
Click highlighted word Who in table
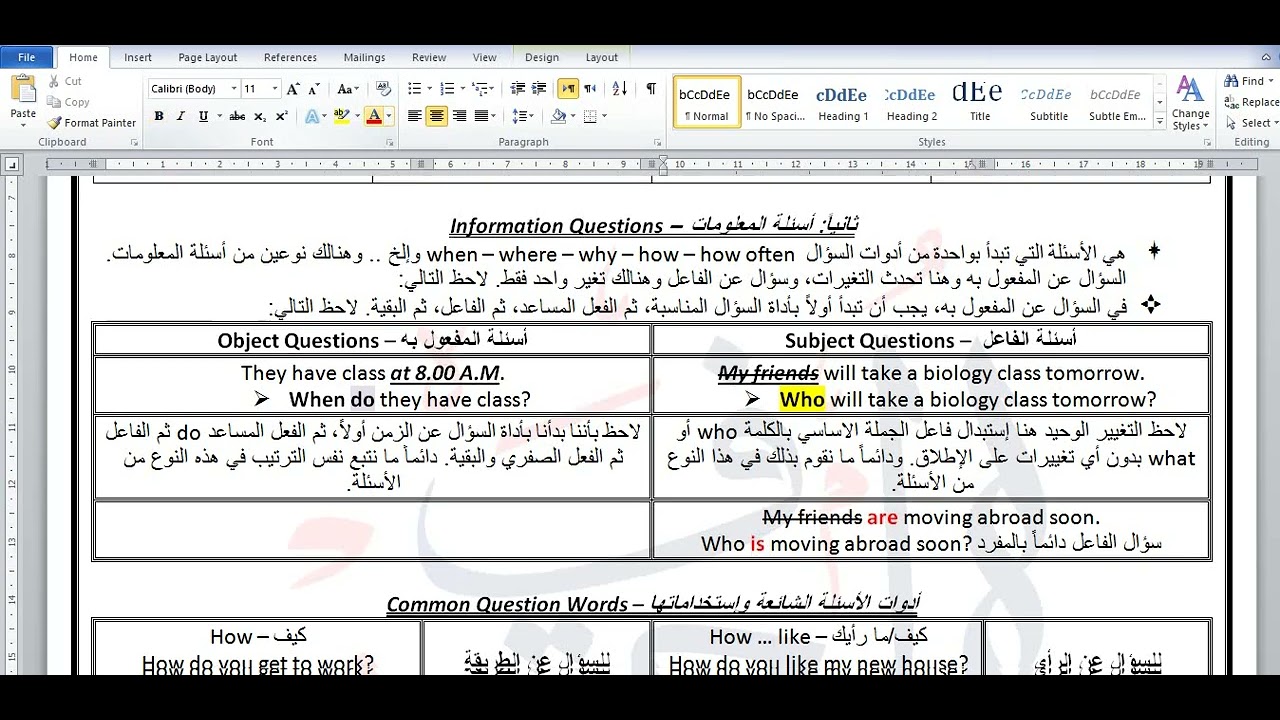[802, 400]
